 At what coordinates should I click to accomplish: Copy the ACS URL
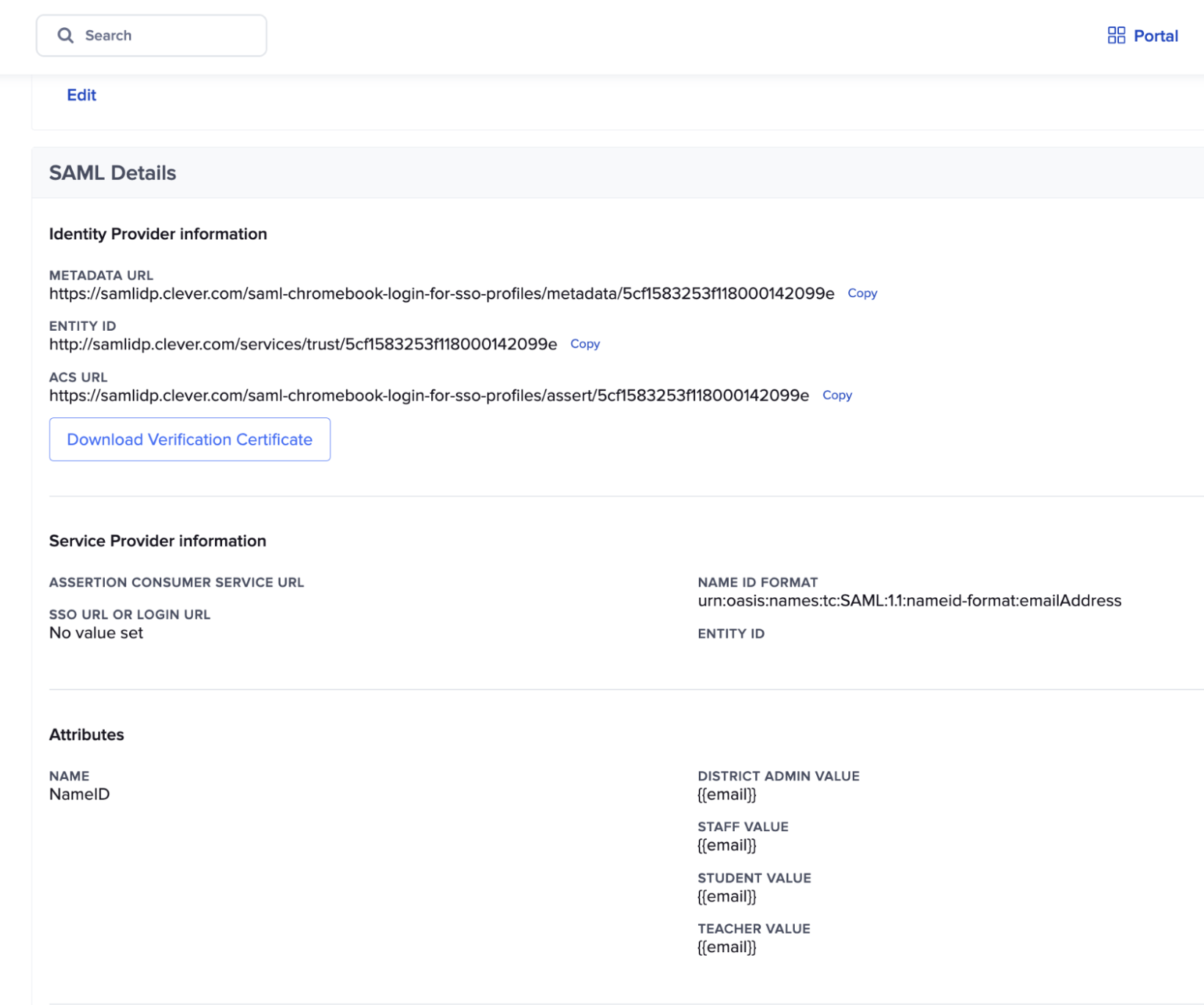[x=837, y=395]
